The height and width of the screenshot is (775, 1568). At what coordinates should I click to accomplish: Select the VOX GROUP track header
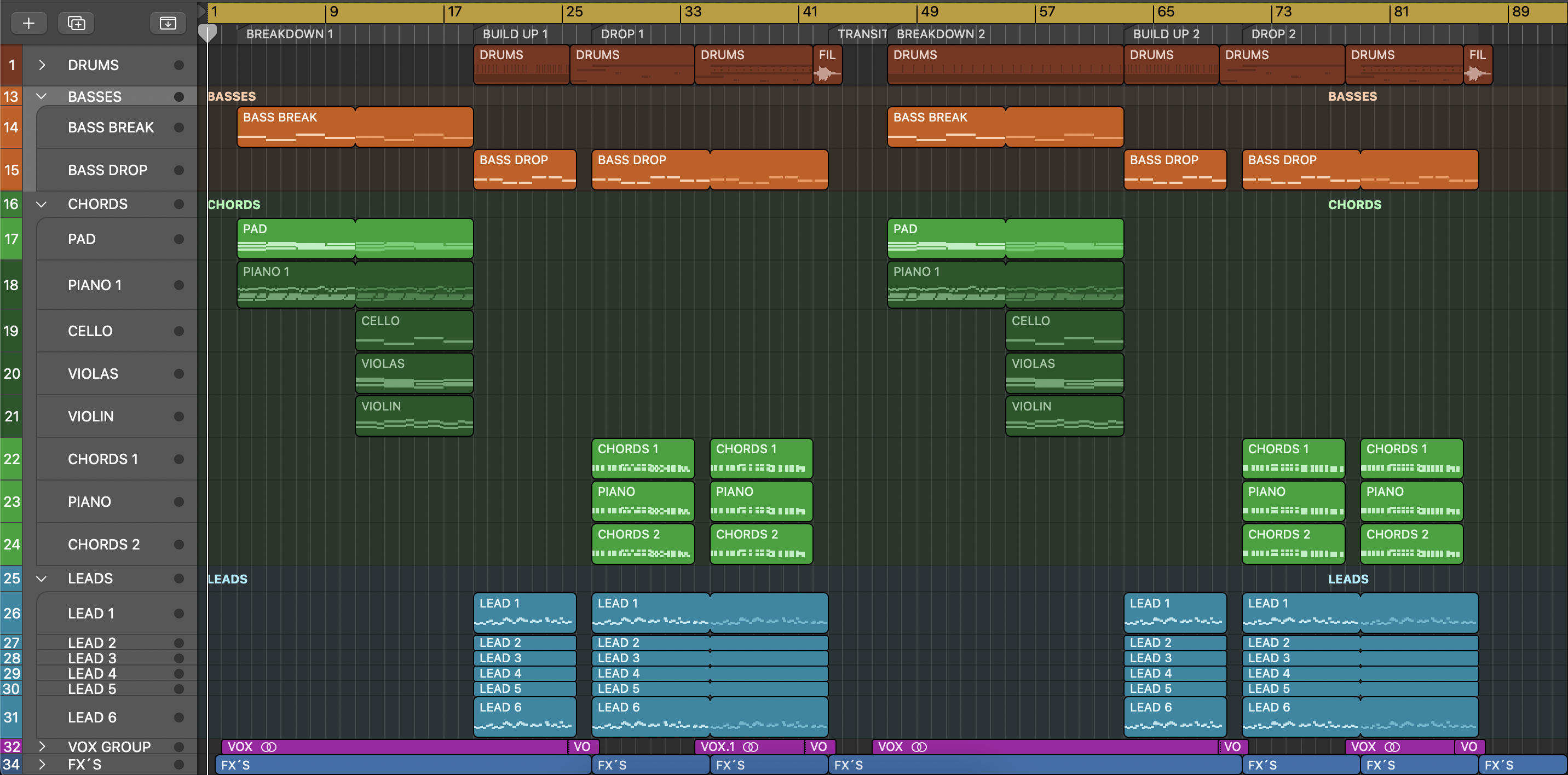pyautogui.click(x=109, y=747)
